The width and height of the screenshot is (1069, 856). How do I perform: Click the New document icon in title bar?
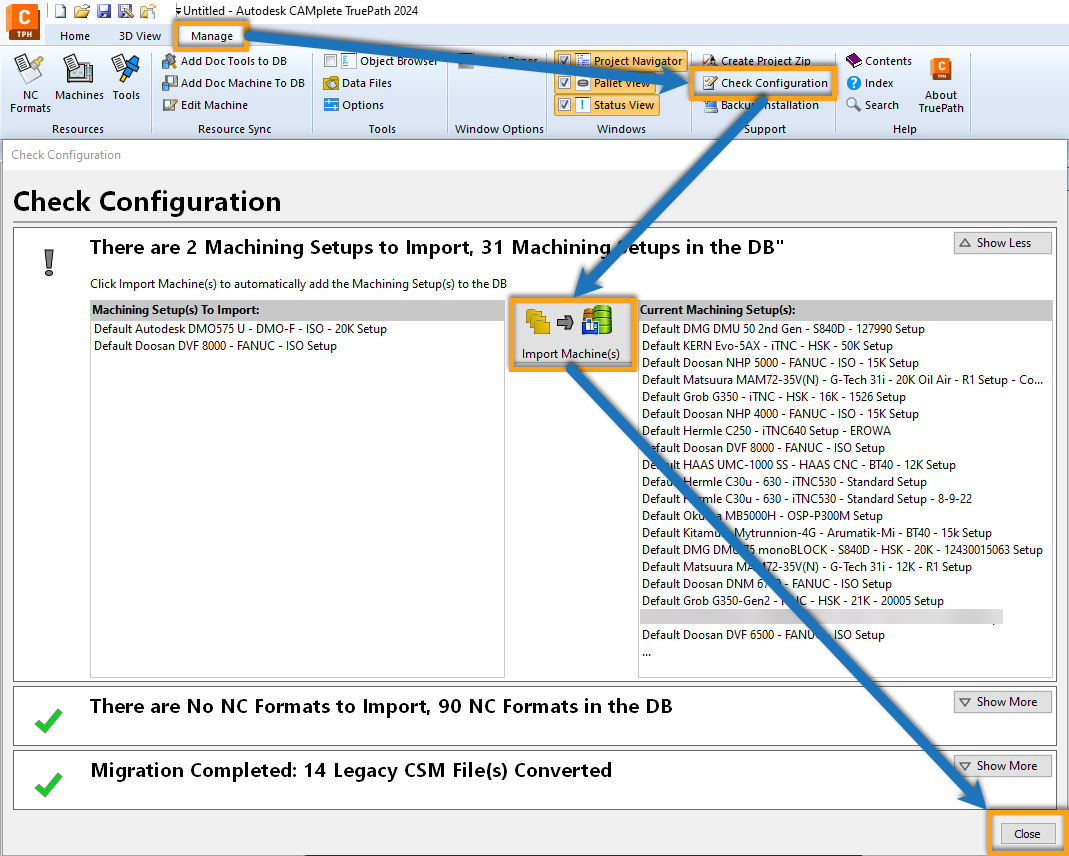point(61,10)
